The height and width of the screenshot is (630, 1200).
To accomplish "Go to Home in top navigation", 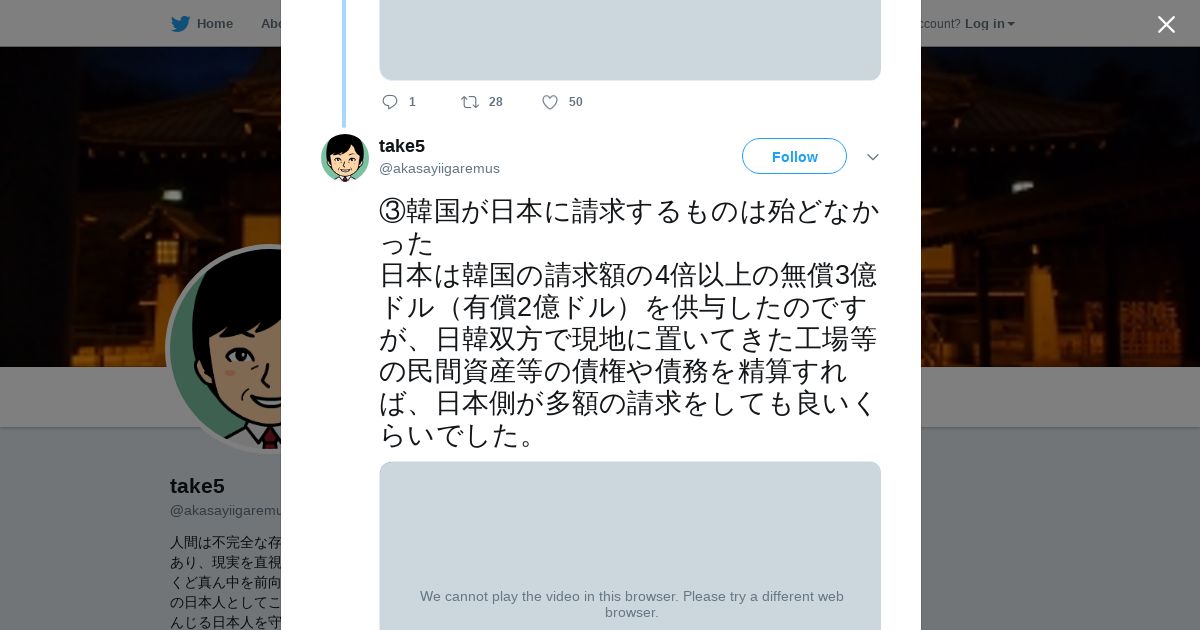I will (214, 24).
